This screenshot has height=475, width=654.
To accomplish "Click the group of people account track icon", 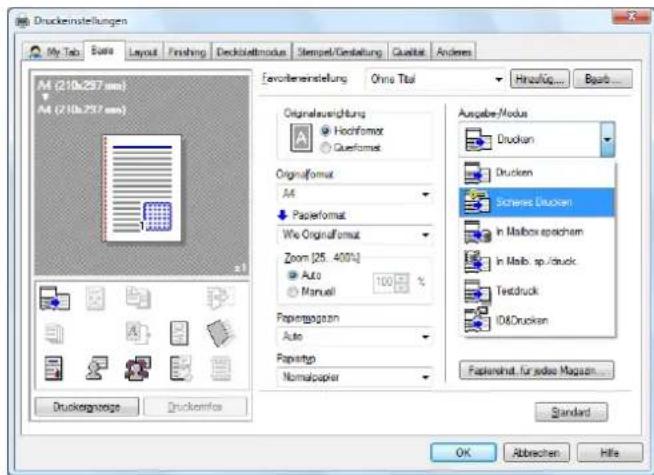I will tap(138, 368).
